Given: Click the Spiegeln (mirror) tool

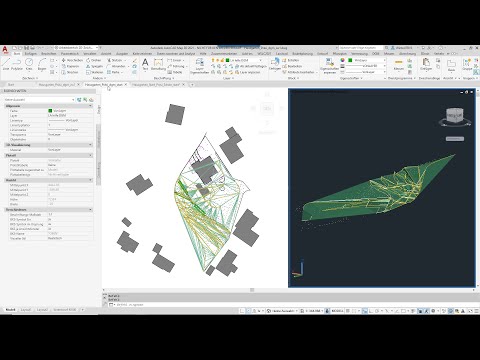Looking at the screenshot, I should click(x=94, y=66).
